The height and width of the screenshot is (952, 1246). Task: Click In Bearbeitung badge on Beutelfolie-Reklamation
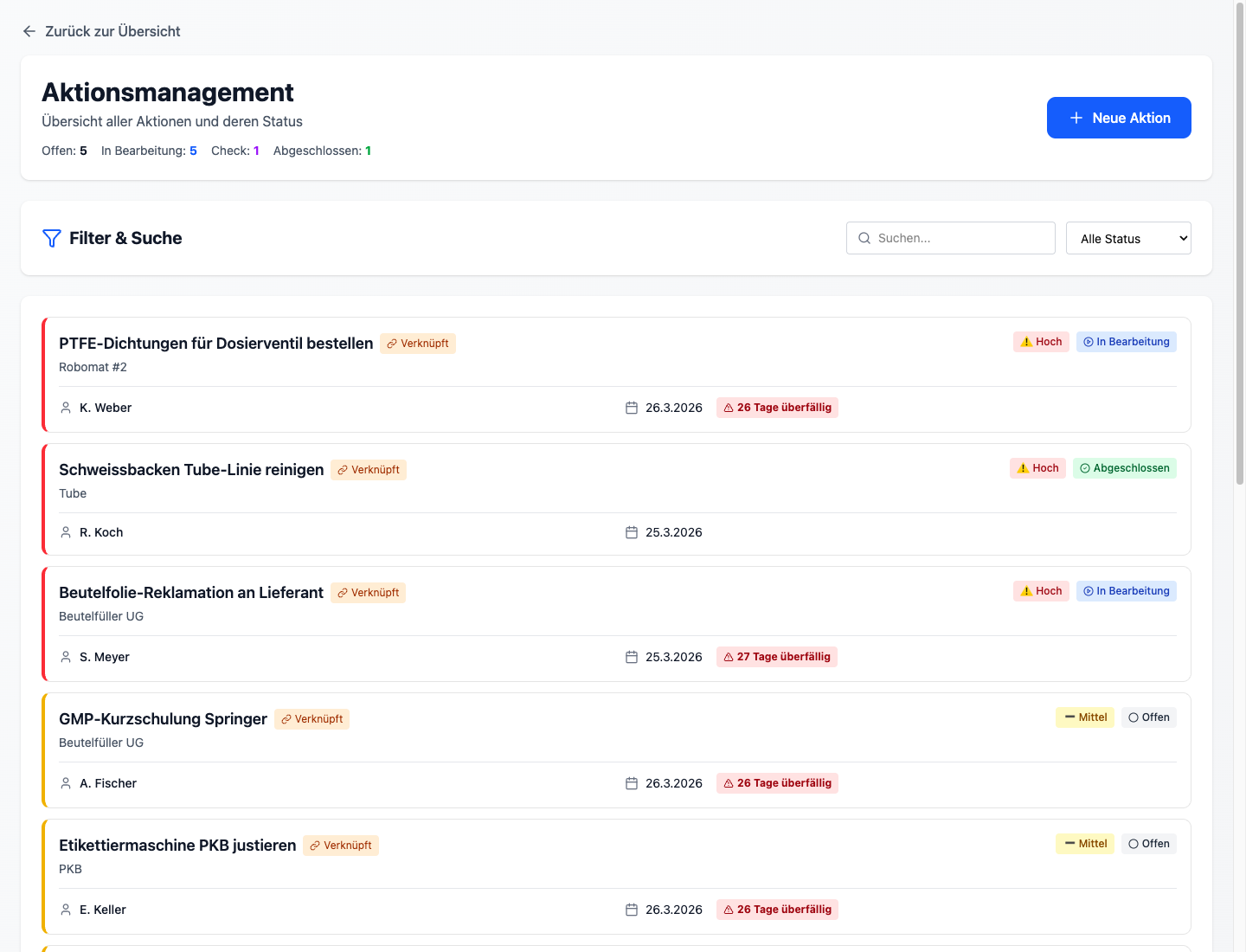point(1126,591)
